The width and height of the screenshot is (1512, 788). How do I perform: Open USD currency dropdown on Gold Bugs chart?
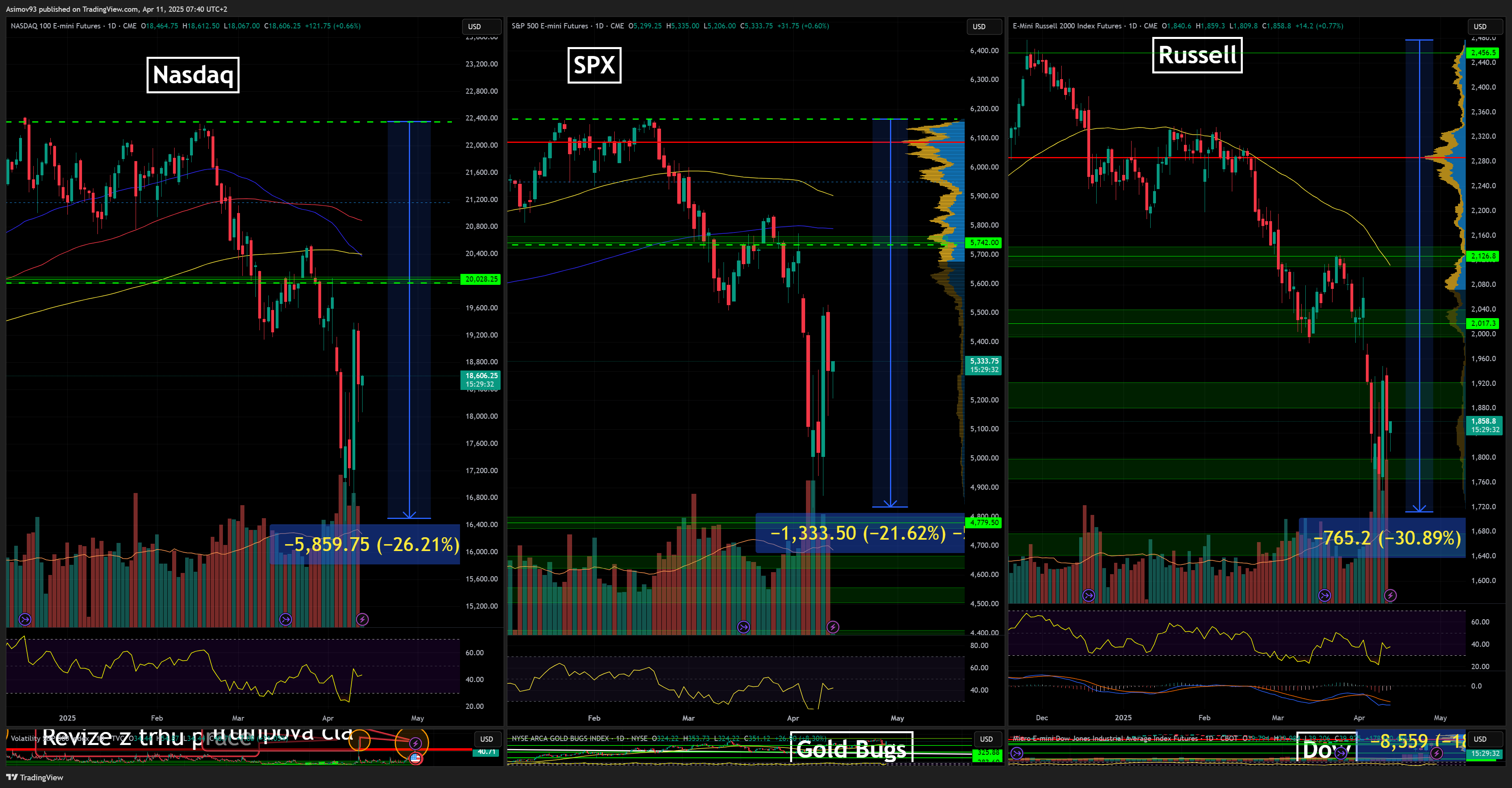tap(988, 739)
